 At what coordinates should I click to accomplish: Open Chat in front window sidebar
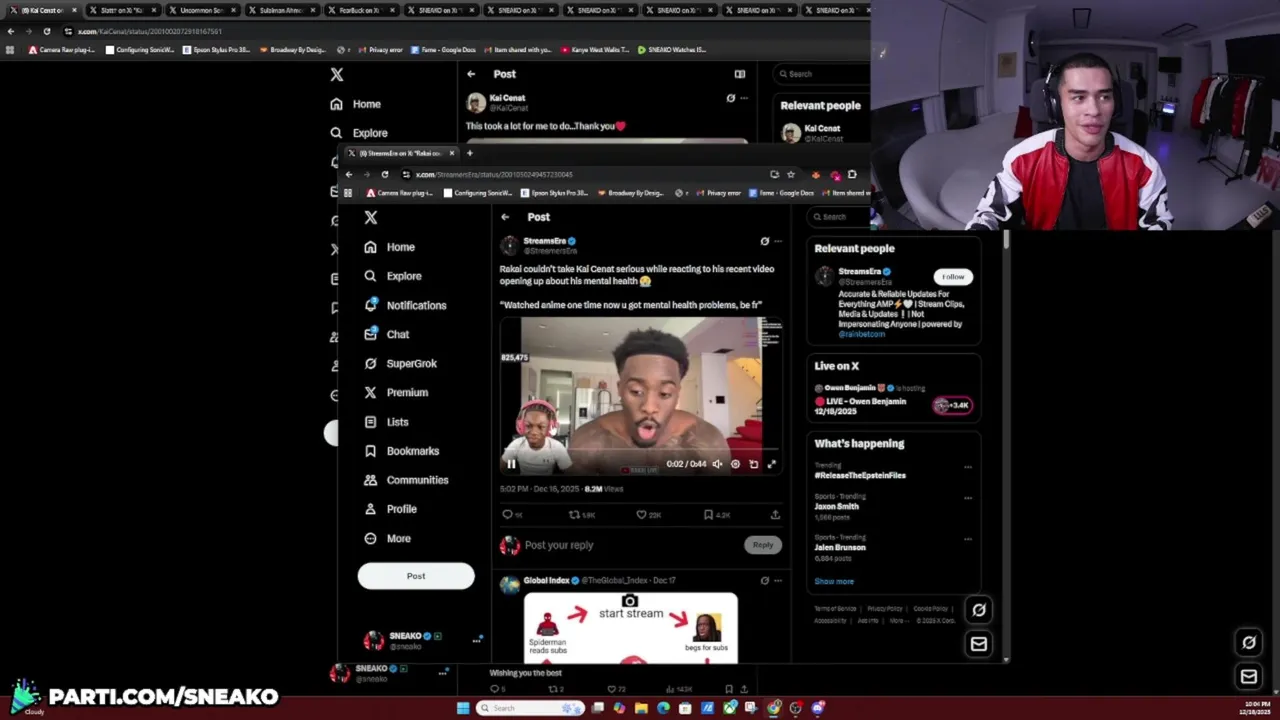click(x=386, y=334)
